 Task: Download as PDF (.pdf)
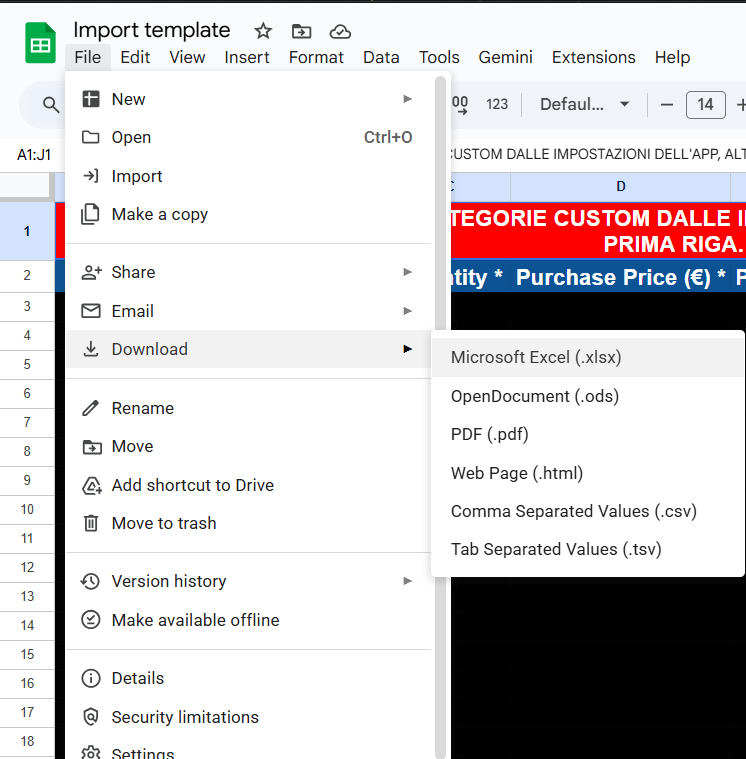[x=489, y=434]
